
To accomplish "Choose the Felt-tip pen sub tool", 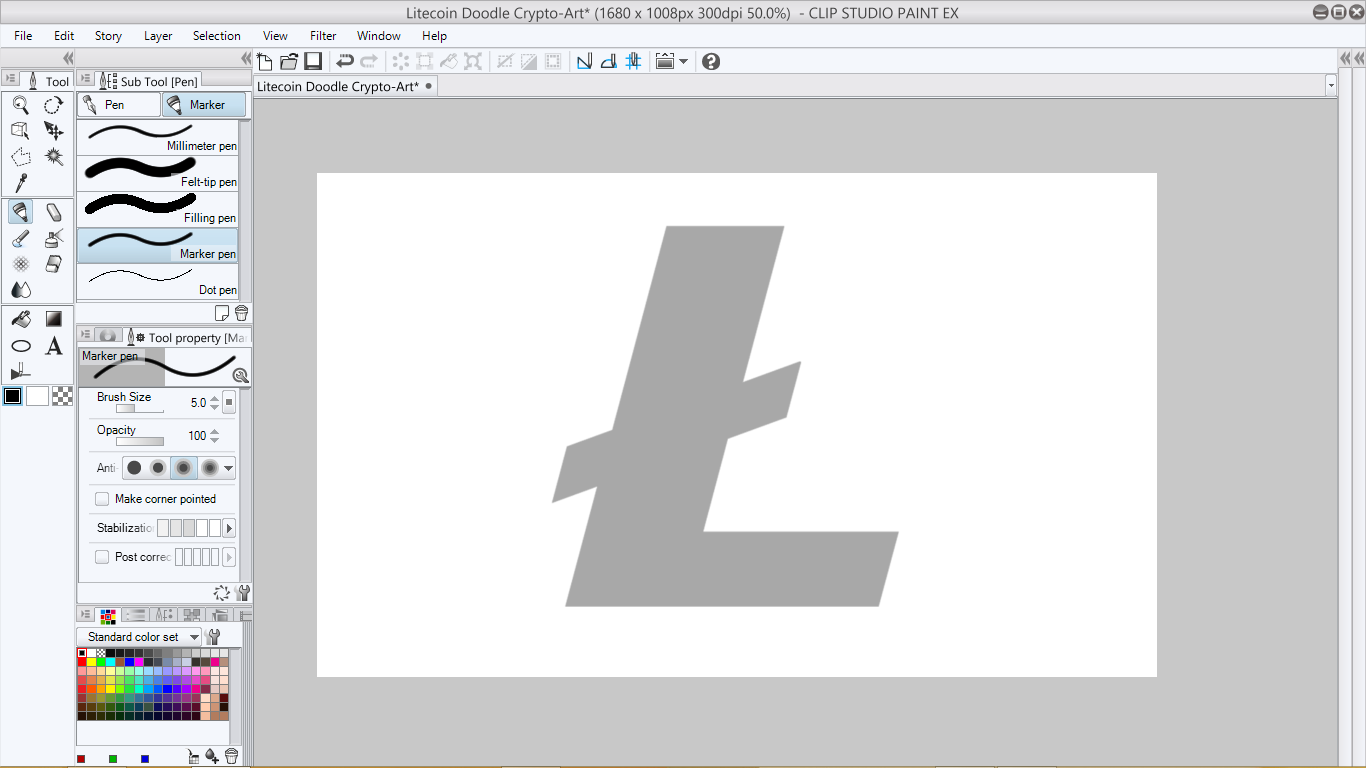I will (x=158, y=174).
